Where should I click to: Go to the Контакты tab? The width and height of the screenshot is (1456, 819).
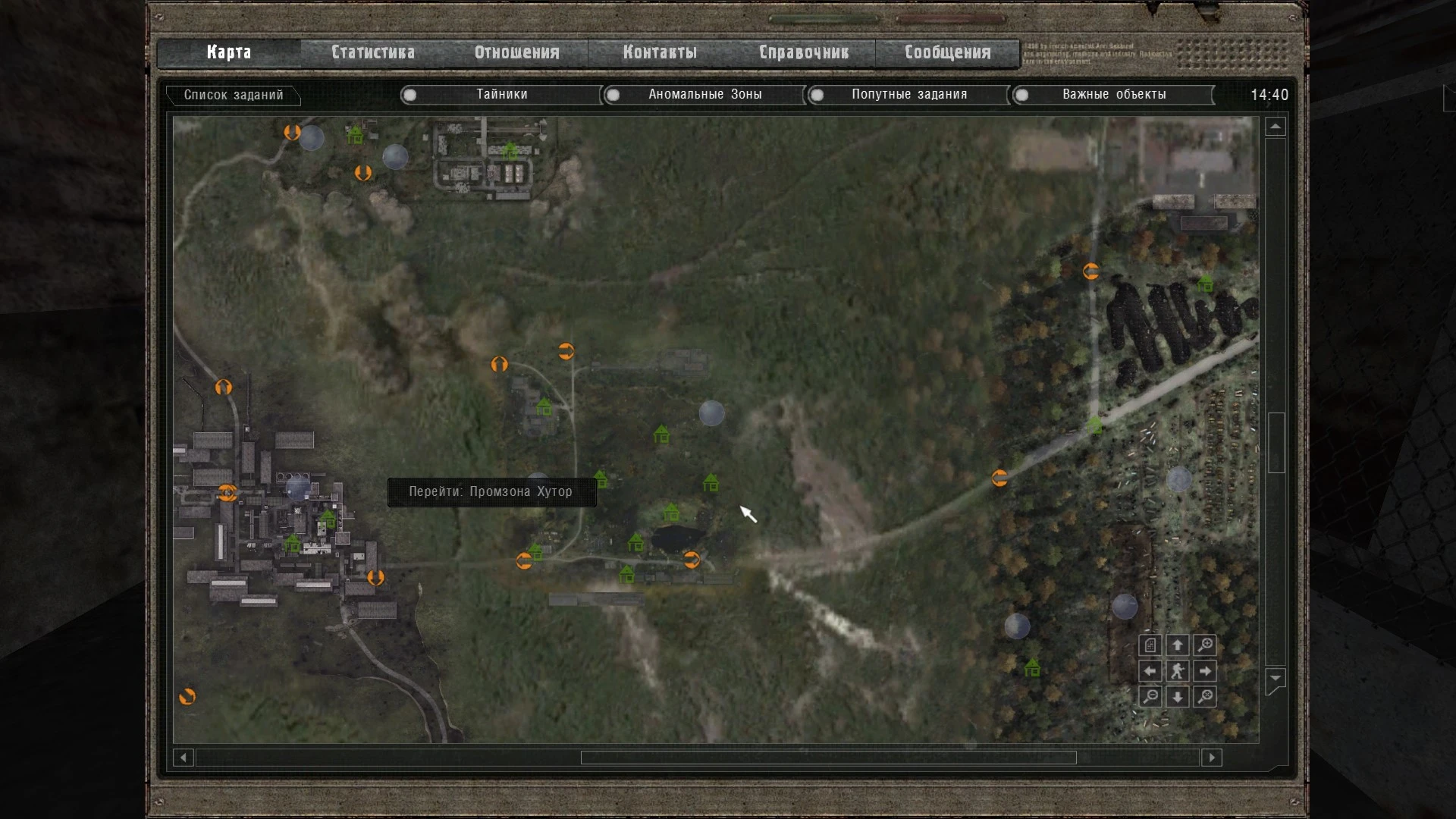coord(660,52)
